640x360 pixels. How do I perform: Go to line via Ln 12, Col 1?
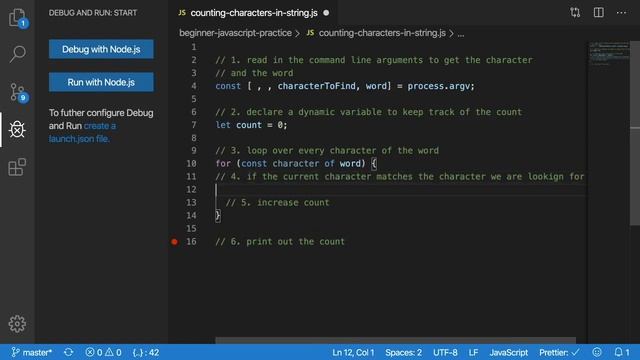point(353,352)
